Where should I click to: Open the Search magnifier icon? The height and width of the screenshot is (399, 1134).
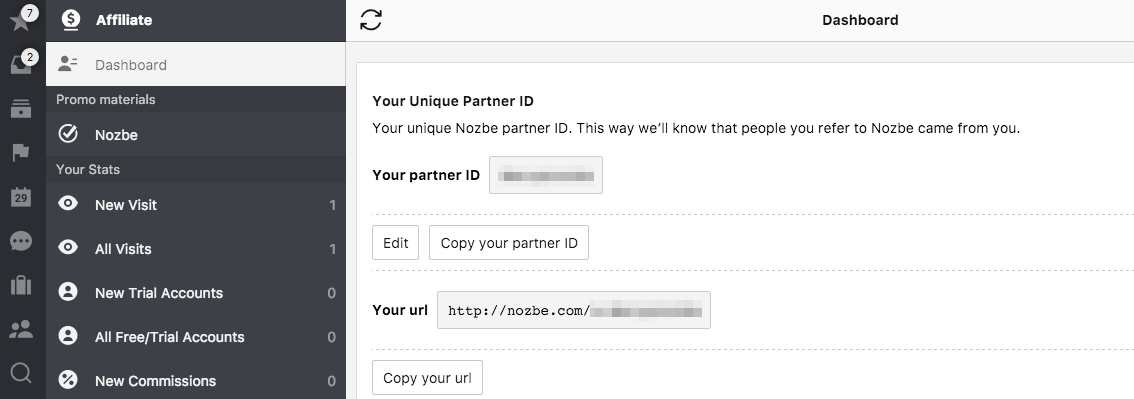tap(22, 373)
